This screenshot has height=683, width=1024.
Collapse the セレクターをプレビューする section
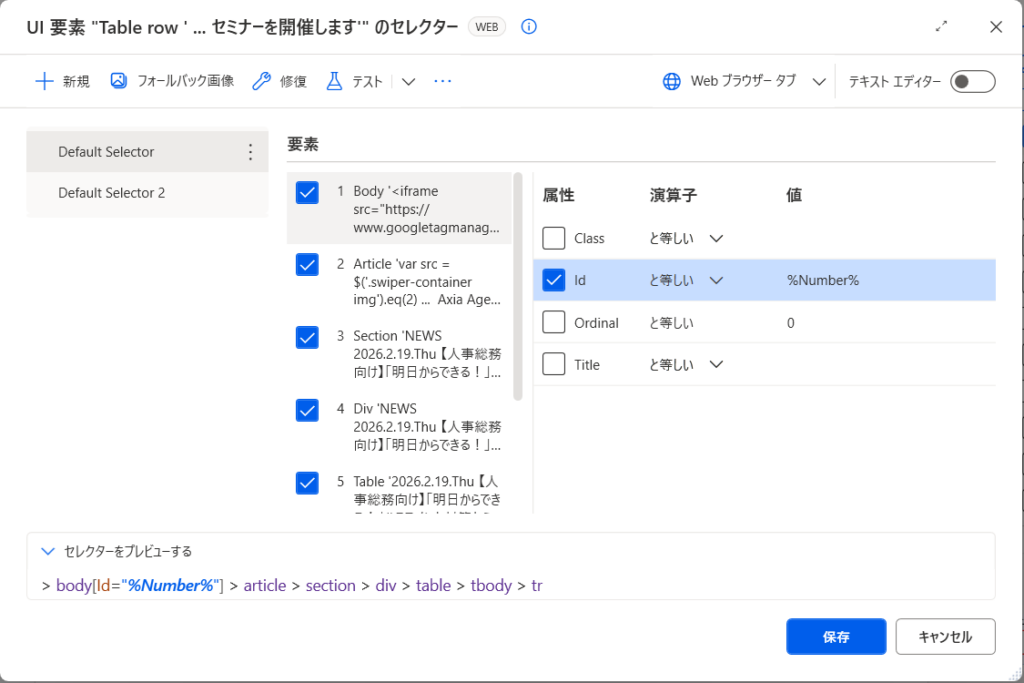(47, 551)
